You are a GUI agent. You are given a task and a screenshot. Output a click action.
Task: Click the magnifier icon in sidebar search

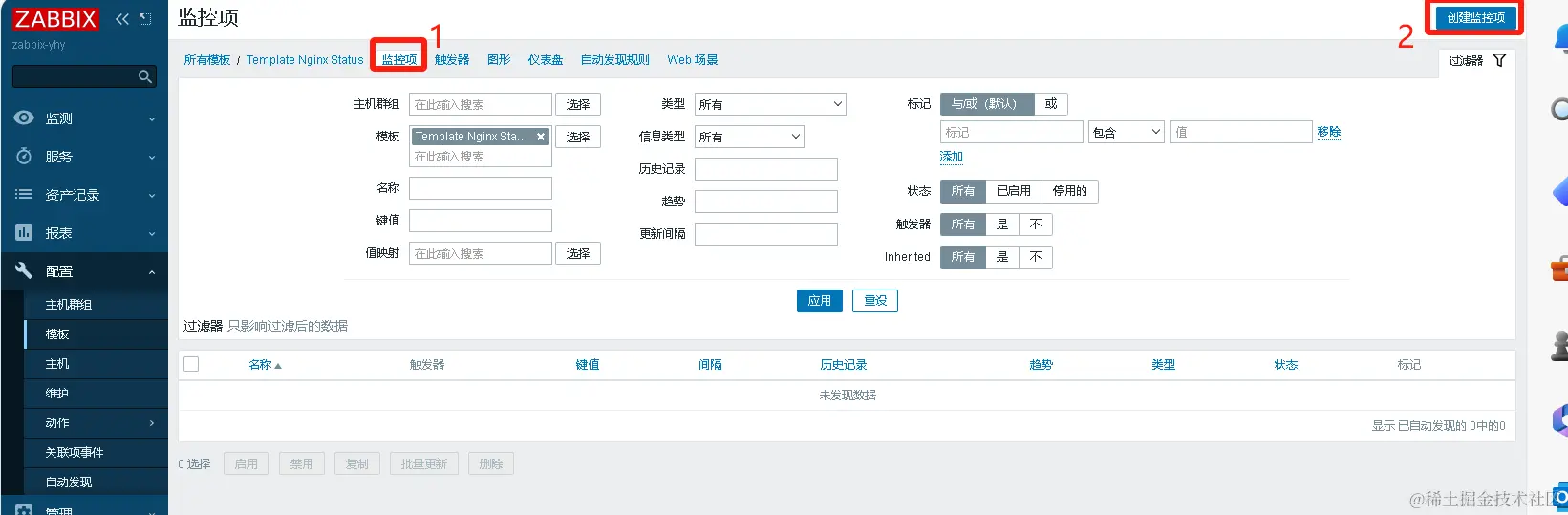pyautogui.click(x=145, y=76)
